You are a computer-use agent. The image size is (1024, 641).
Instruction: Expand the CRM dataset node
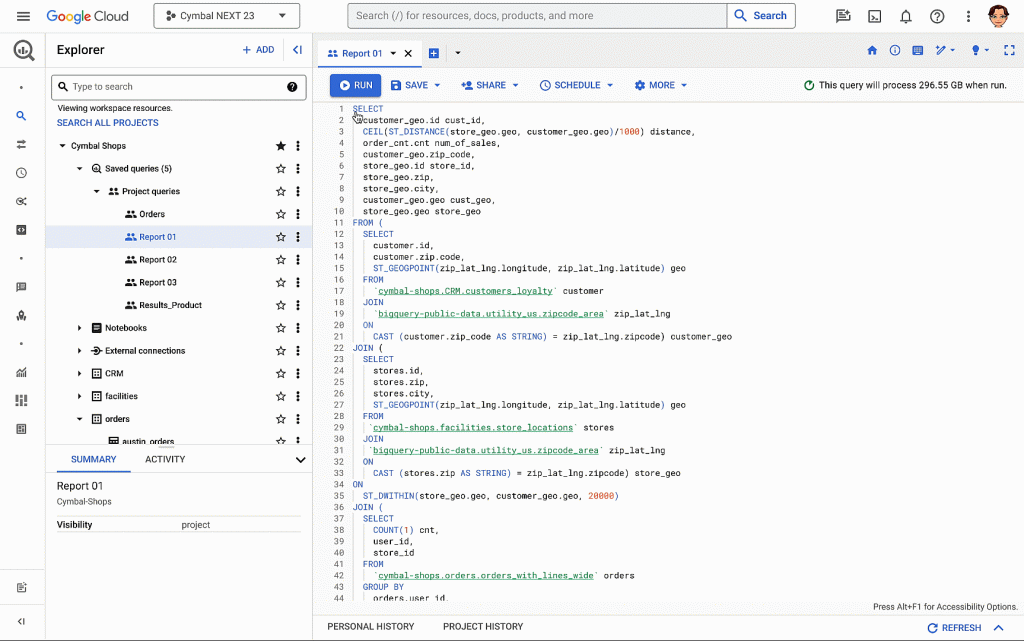pos(80,373)
